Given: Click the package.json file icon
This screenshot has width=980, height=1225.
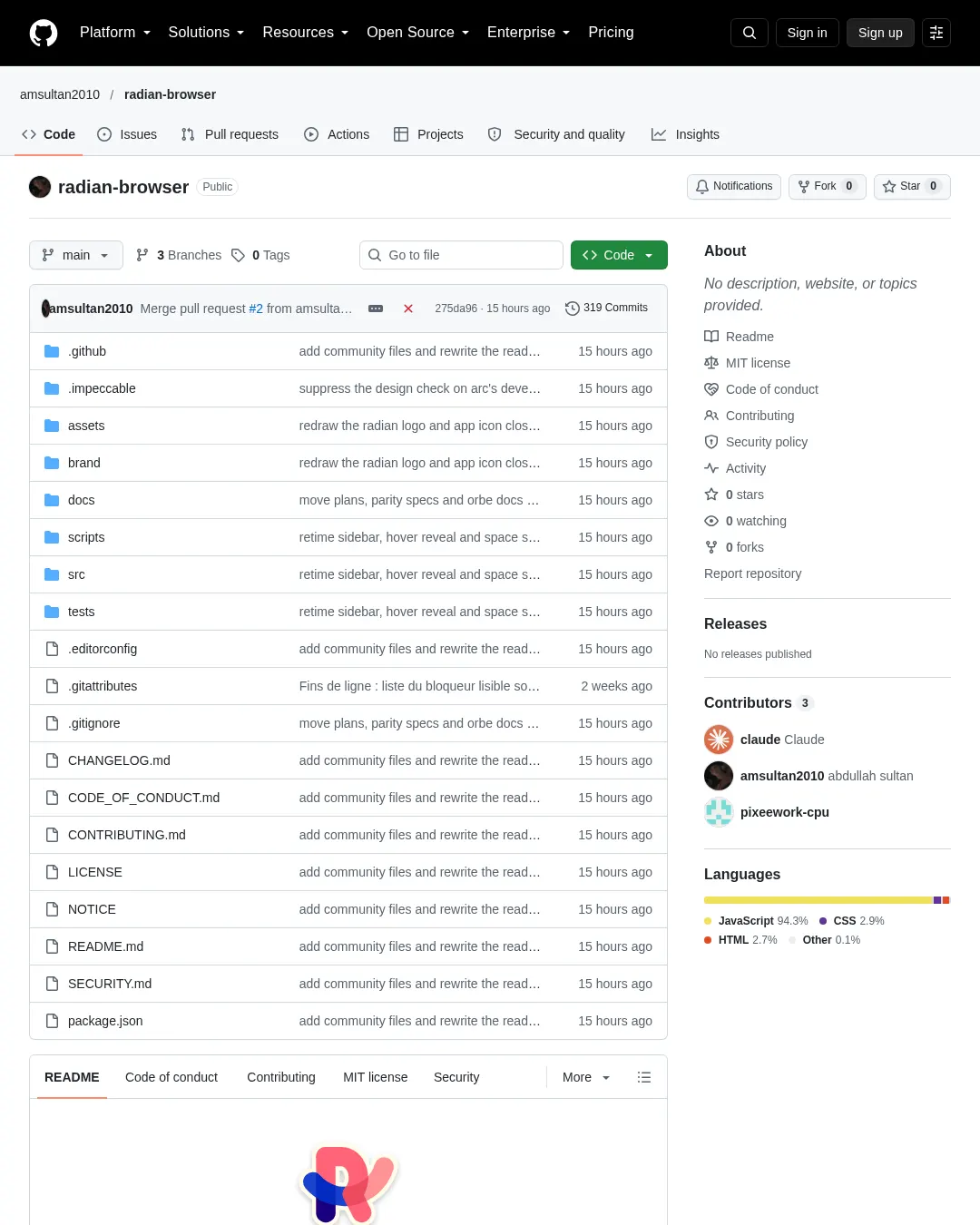Looking at the screenshot, I should 52,1021.
